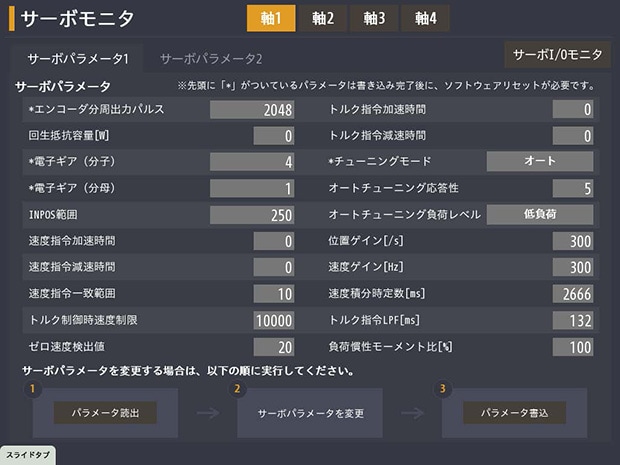This screenshot has width=620, height=465.
Task: Click the トルク指令LPF value 132
Action: pos(573,320)
